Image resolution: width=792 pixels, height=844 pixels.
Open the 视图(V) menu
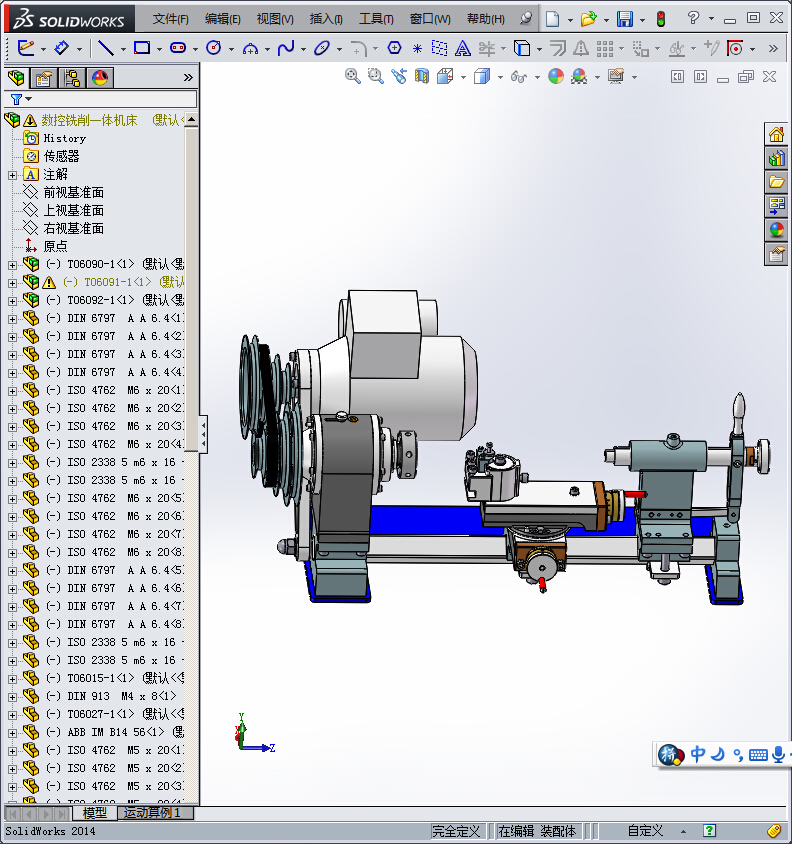point(275,19)
